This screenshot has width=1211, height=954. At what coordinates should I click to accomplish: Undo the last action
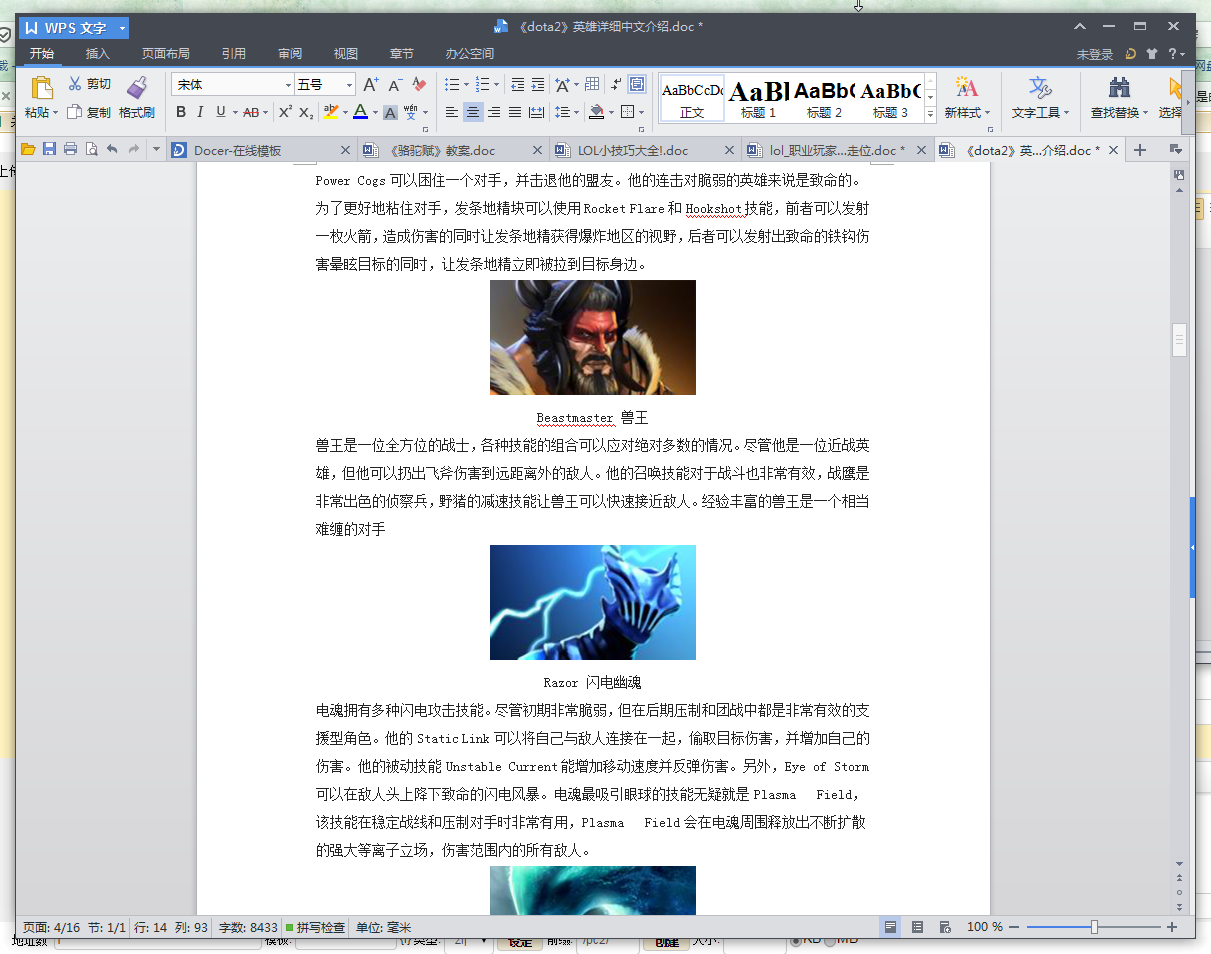pyautogui.click(x=112, y=149)
